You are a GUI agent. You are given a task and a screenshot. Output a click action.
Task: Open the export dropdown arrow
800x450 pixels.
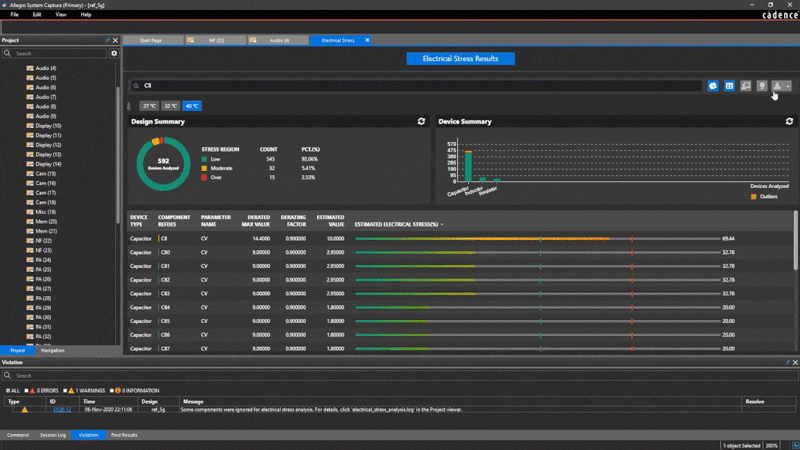click(x=788, y=86)
